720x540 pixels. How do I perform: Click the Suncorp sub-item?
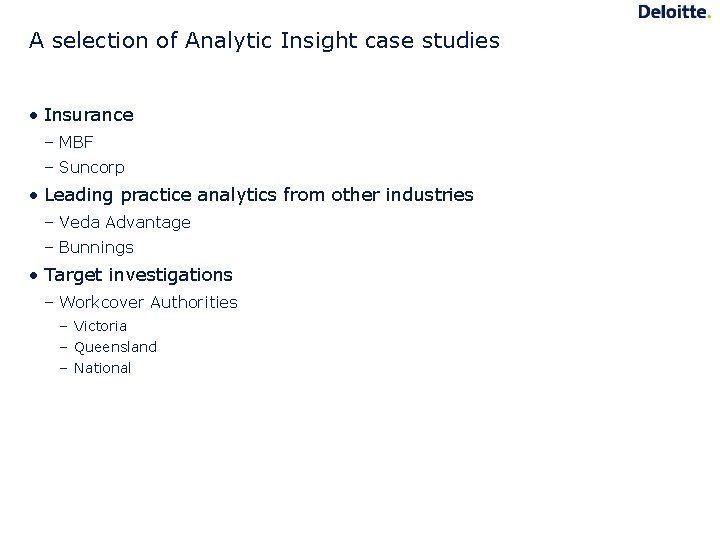tap(91, 168)
